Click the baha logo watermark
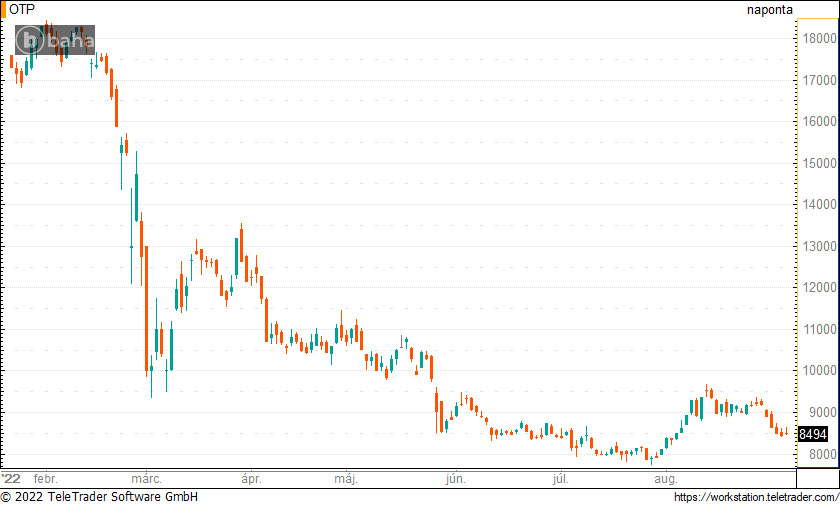This screenshot has height=506, width=840. [x=55, y=40]
